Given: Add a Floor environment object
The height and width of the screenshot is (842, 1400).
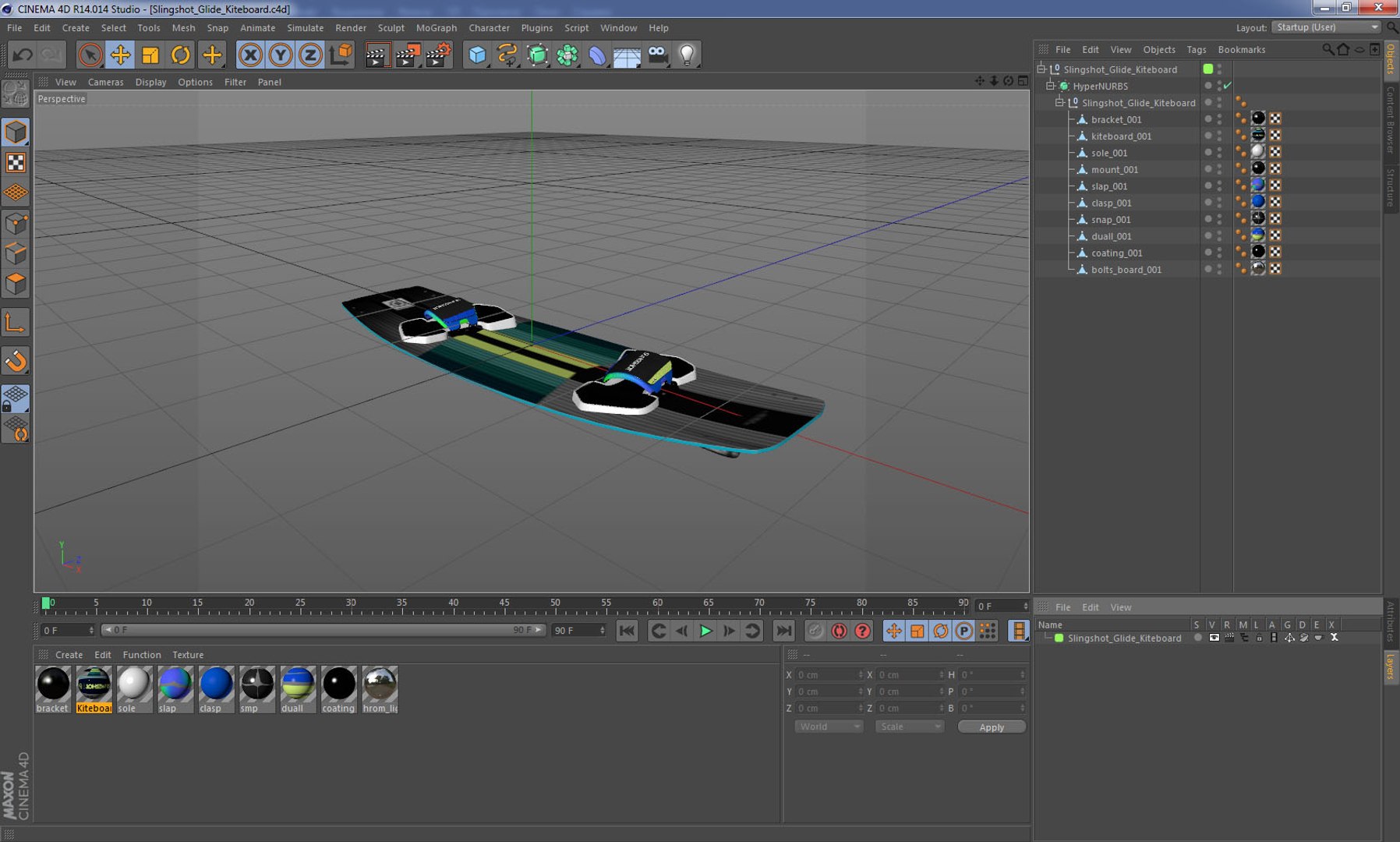Looking at the screenshot, I should [628, 55].
